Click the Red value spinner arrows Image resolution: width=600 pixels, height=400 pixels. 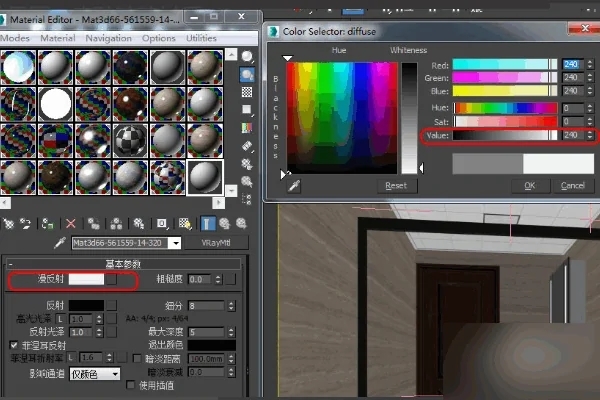(x=590, y=64)
